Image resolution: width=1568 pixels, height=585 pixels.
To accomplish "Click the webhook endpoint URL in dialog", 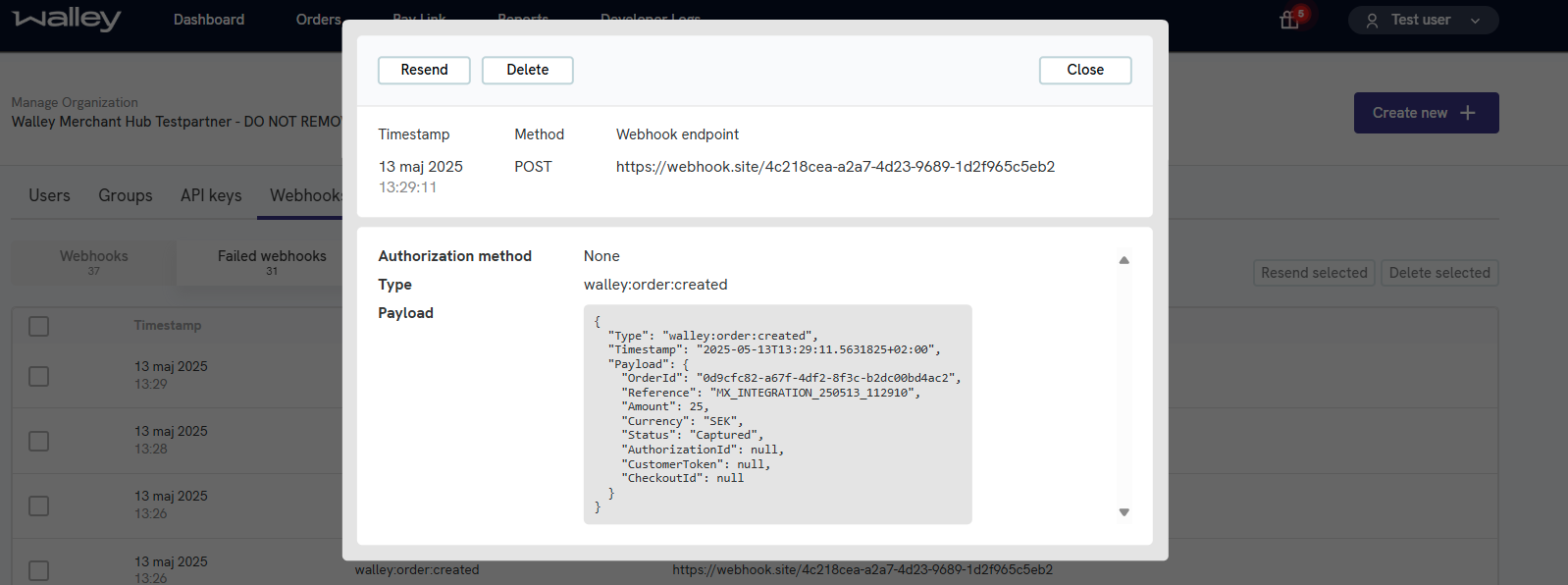I will tap(835, 167).
